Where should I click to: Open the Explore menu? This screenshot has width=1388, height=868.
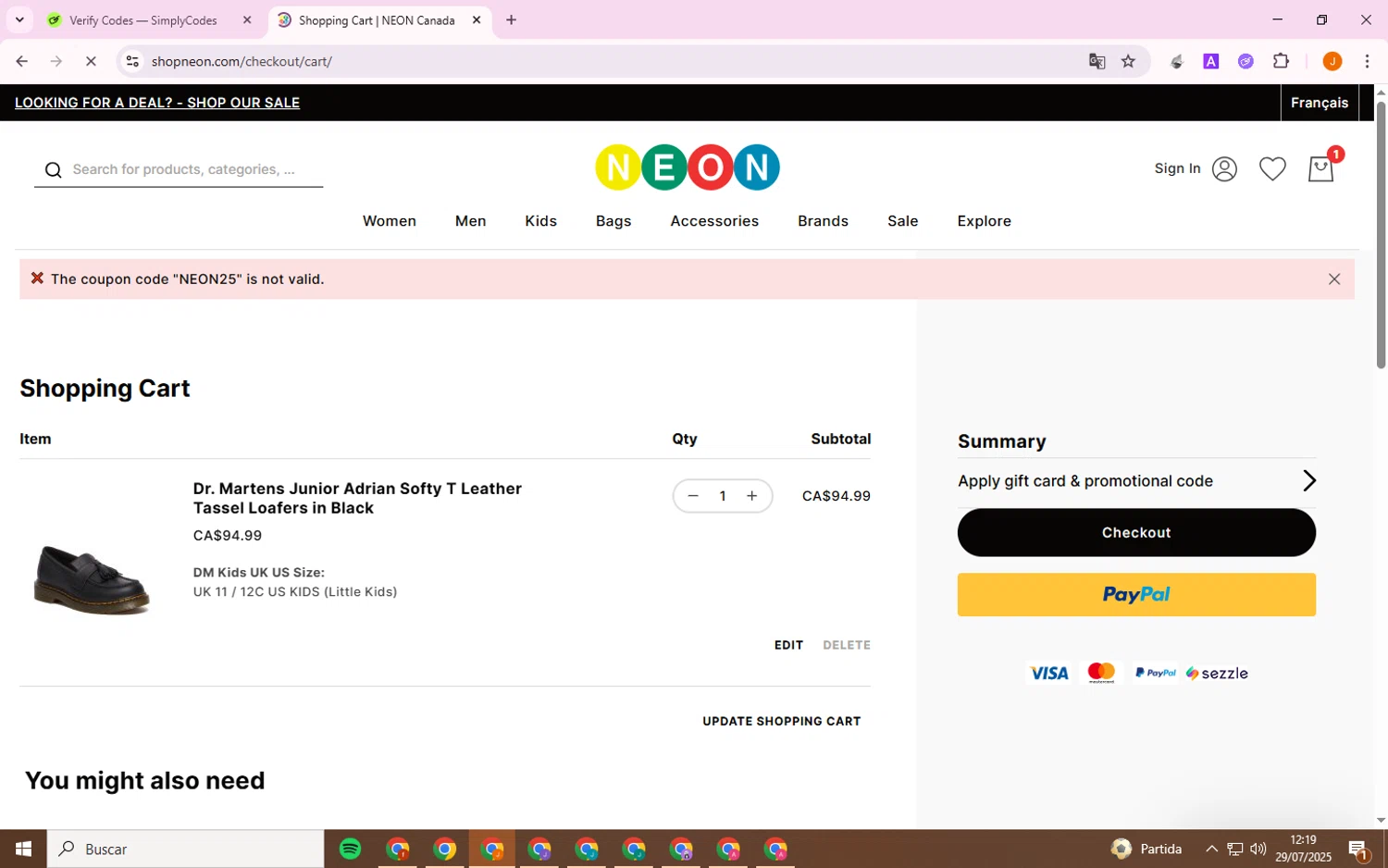[984, 221]
